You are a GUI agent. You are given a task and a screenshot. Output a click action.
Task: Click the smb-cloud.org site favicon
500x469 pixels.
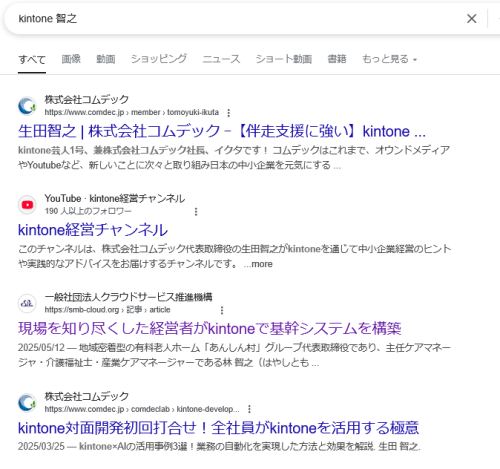pos(27,303)
